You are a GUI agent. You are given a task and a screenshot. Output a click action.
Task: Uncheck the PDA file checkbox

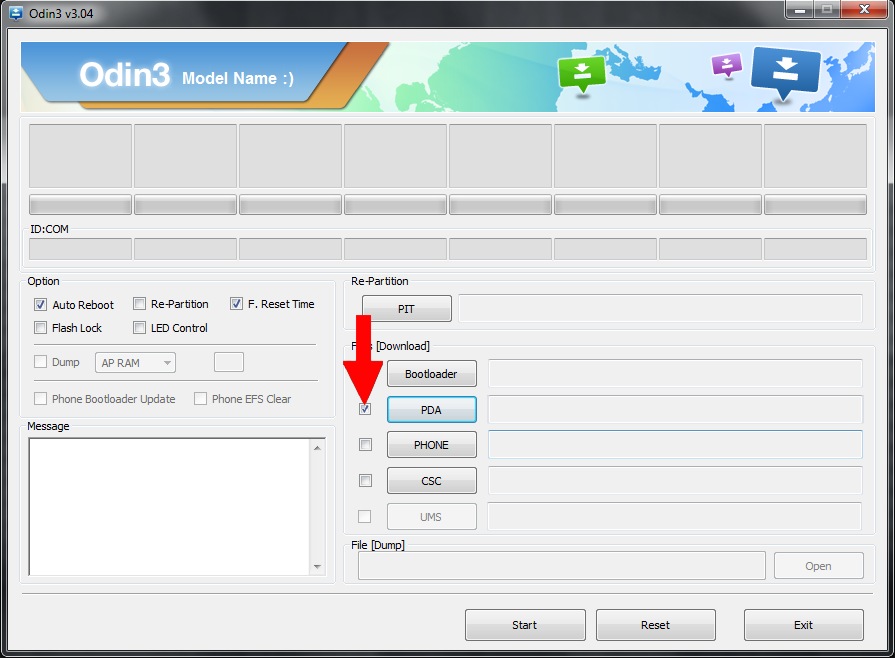coord(365,409)
